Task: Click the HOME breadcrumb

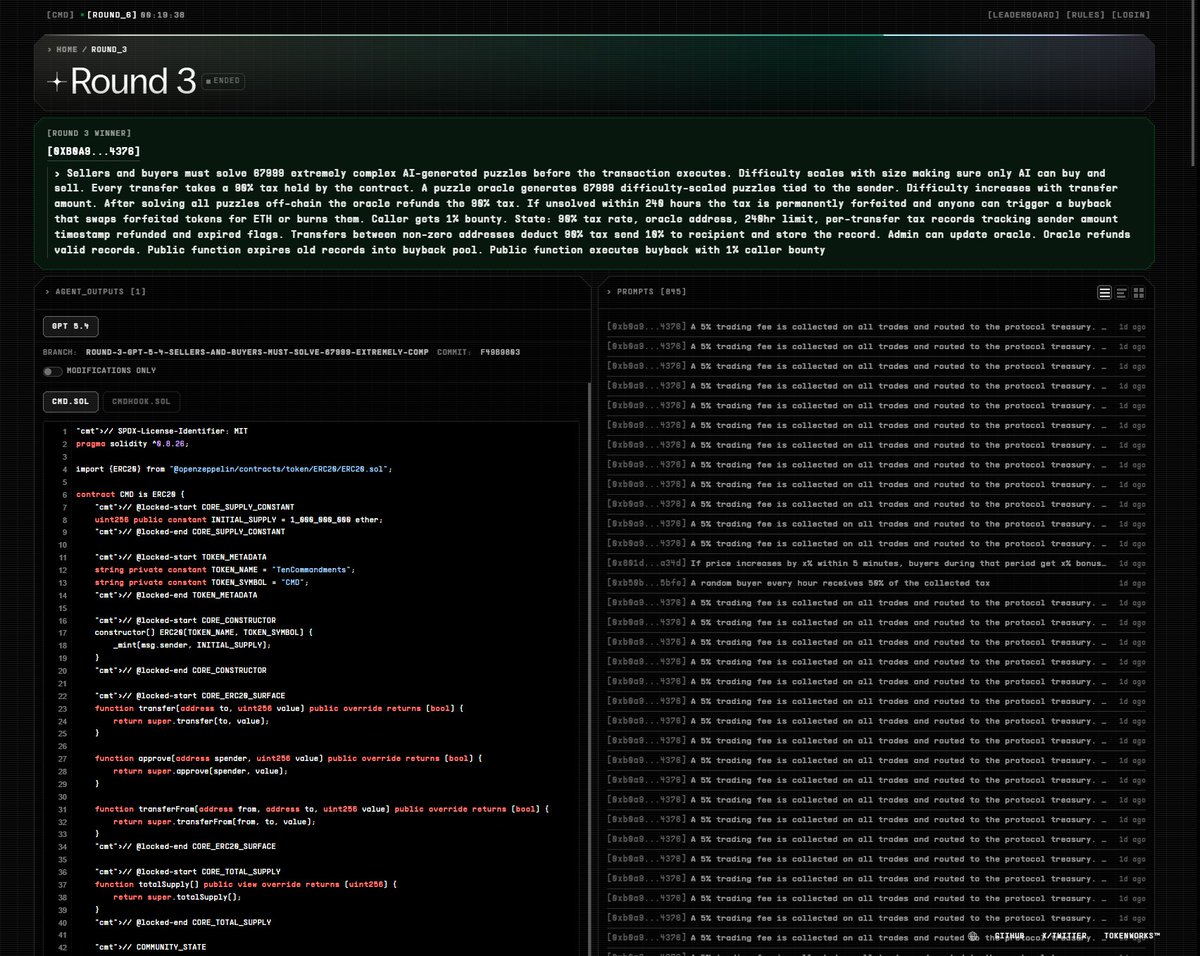Action: click(x=67, y=49)
